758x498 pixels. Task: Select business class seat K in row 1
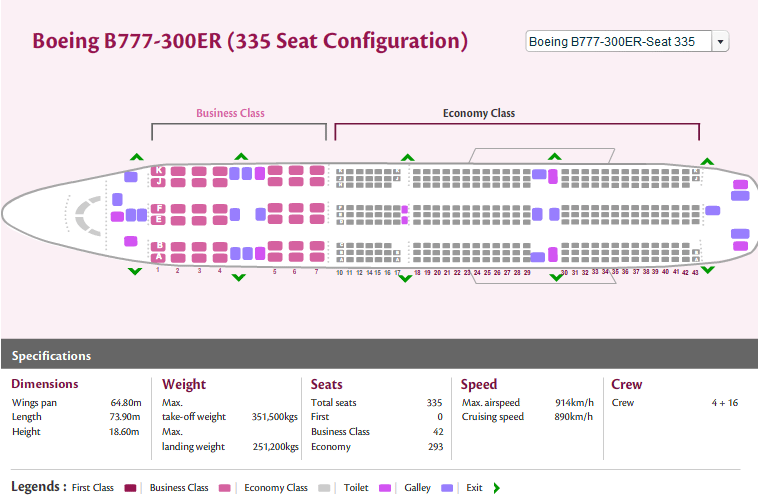pyautogui.click(x=158, y=171)
